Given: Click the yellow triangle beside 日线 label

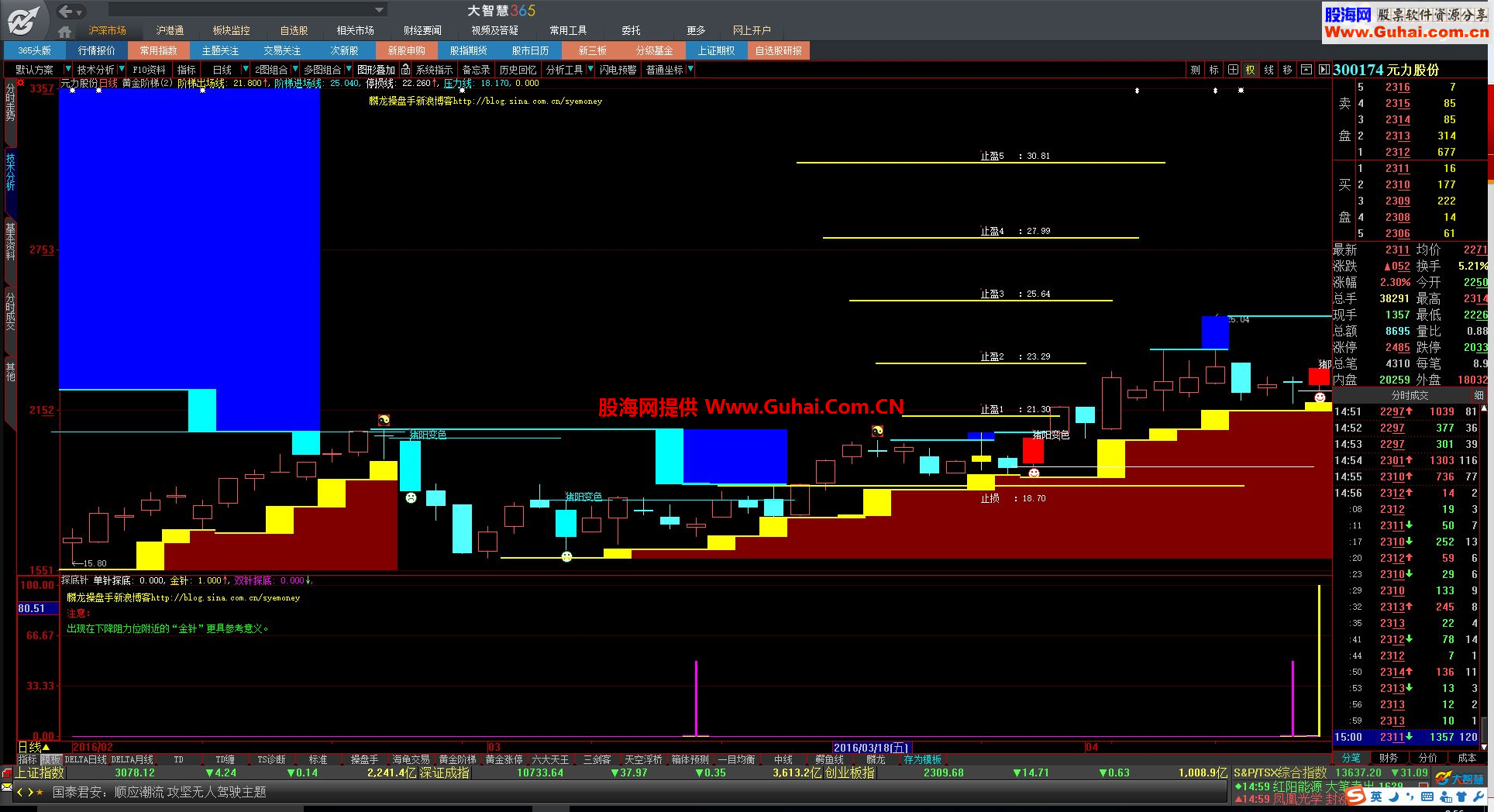Looking at the screenshot, I should [x=46, y=748].
